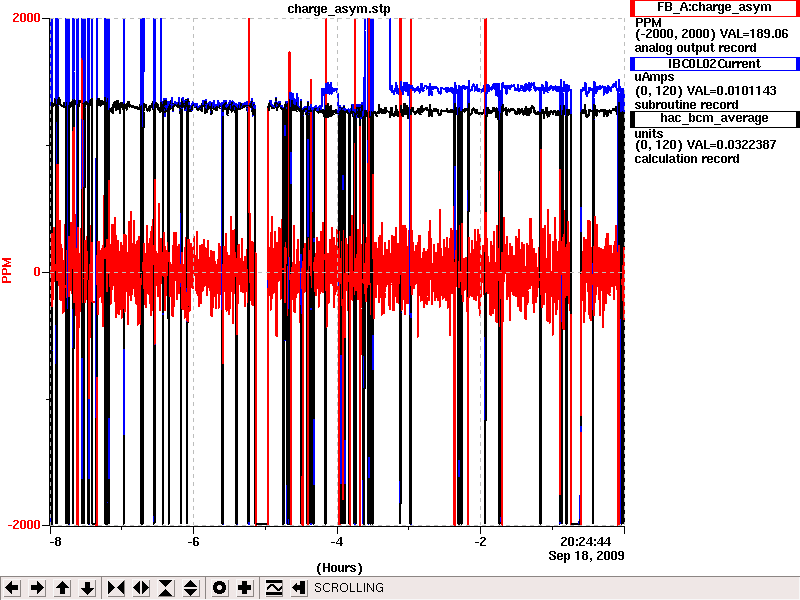Click the 'units' label under hac_bcm_average
The height and width of the screenshot is (600, 800).
[648, 134]
